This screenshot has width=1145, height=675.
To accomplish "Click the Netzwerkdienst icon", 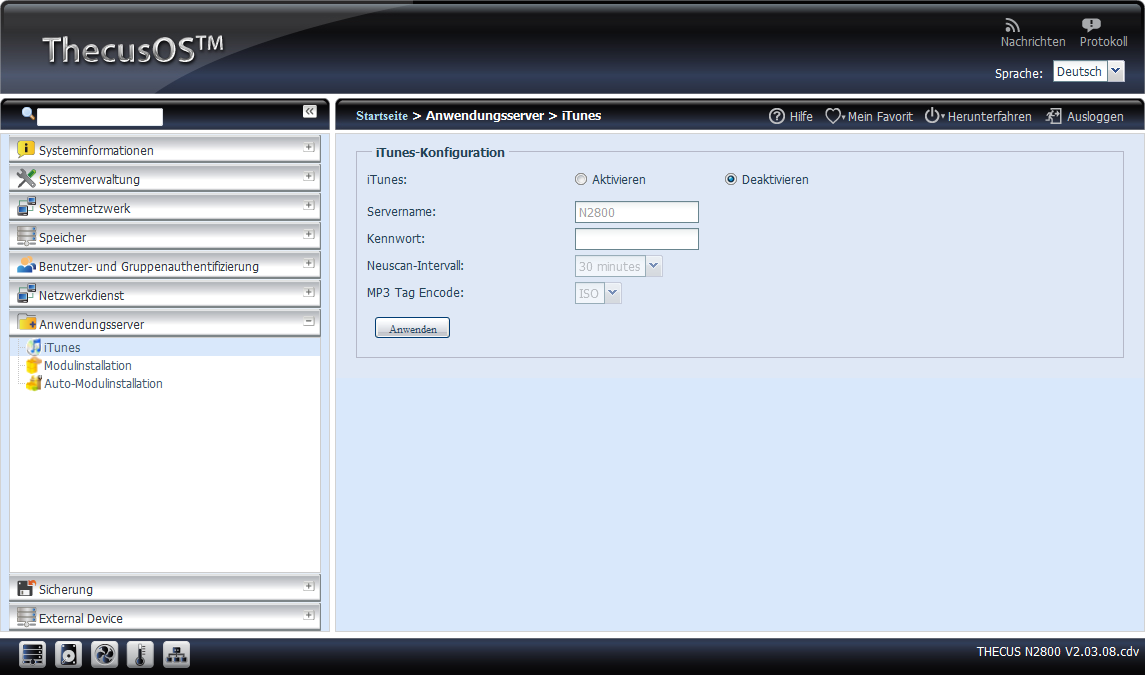I will pyautogui.click(x=26, y=294).
